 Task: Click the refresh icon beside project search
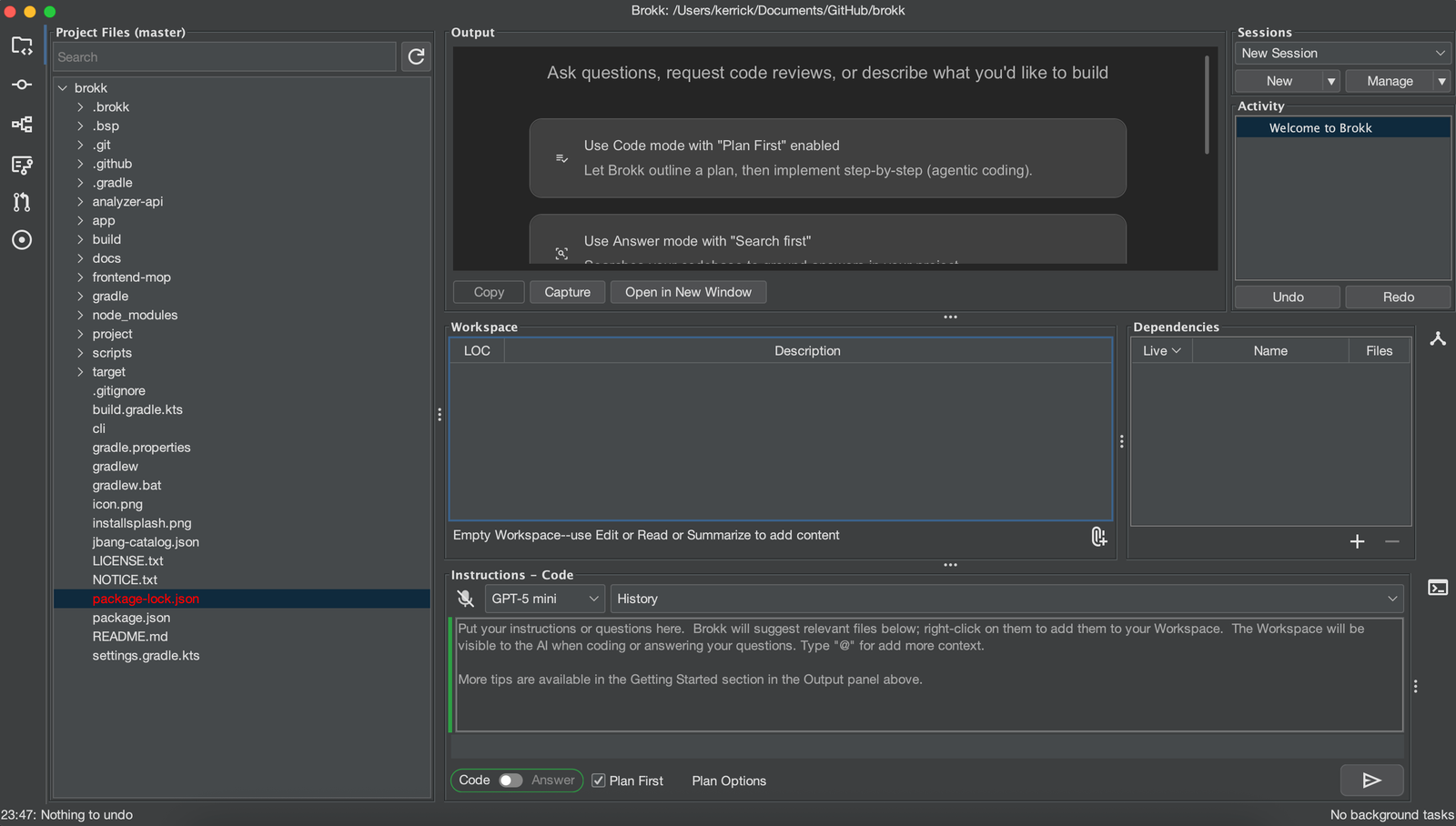(x=416, y=56)
